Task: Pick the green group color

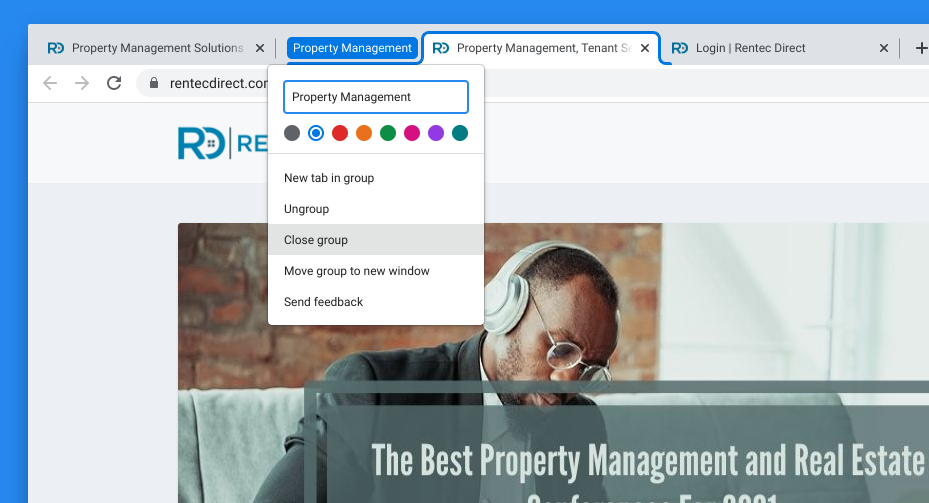Action: pos(388,133)
